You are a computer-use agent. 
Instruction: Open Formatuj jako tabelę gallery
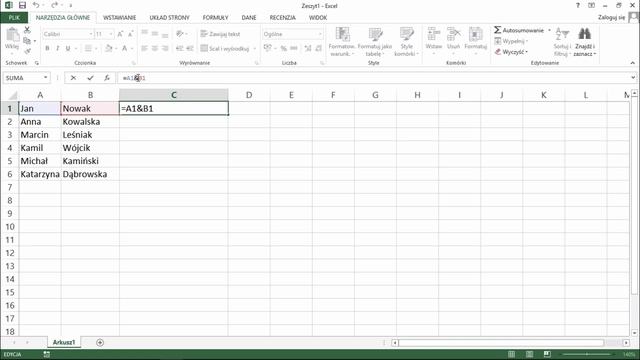(x=374, y=41)
